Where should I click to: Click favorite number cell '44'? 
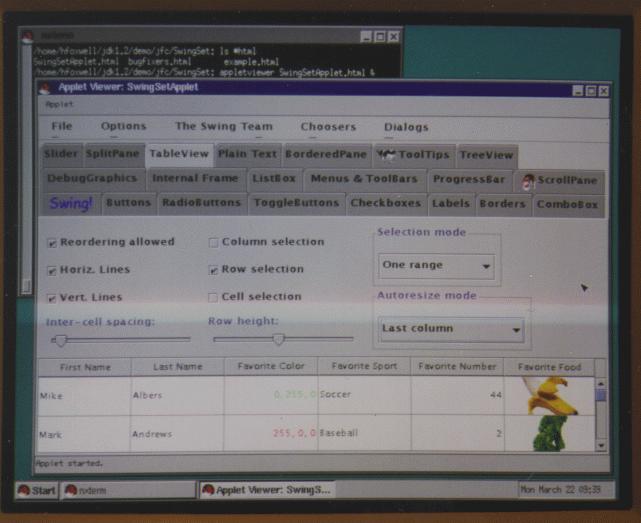[x=457, y=395]
